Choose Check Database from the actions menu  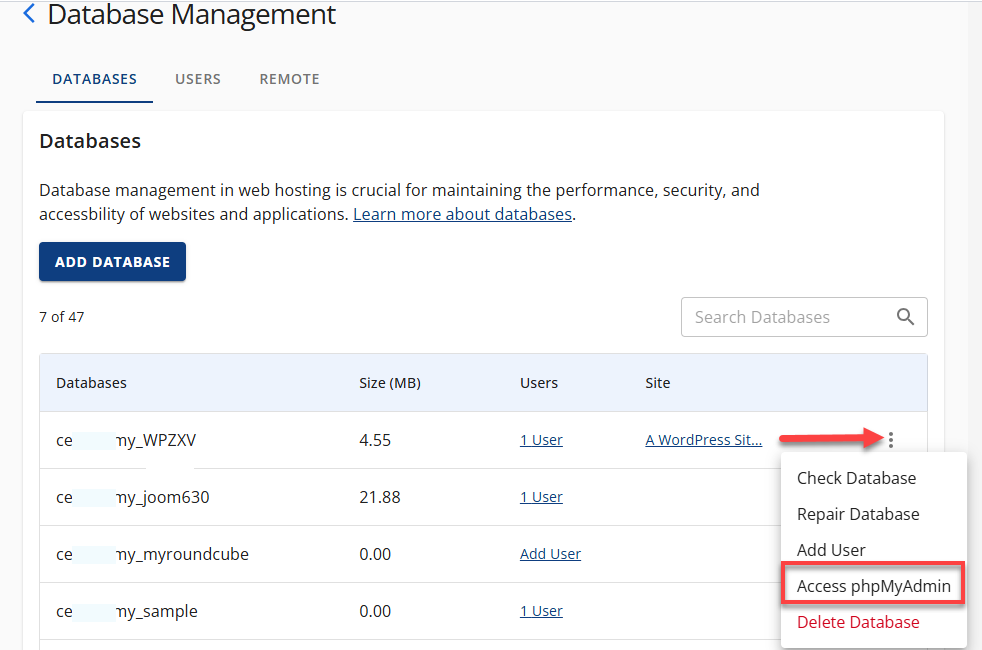click(856, 478)
